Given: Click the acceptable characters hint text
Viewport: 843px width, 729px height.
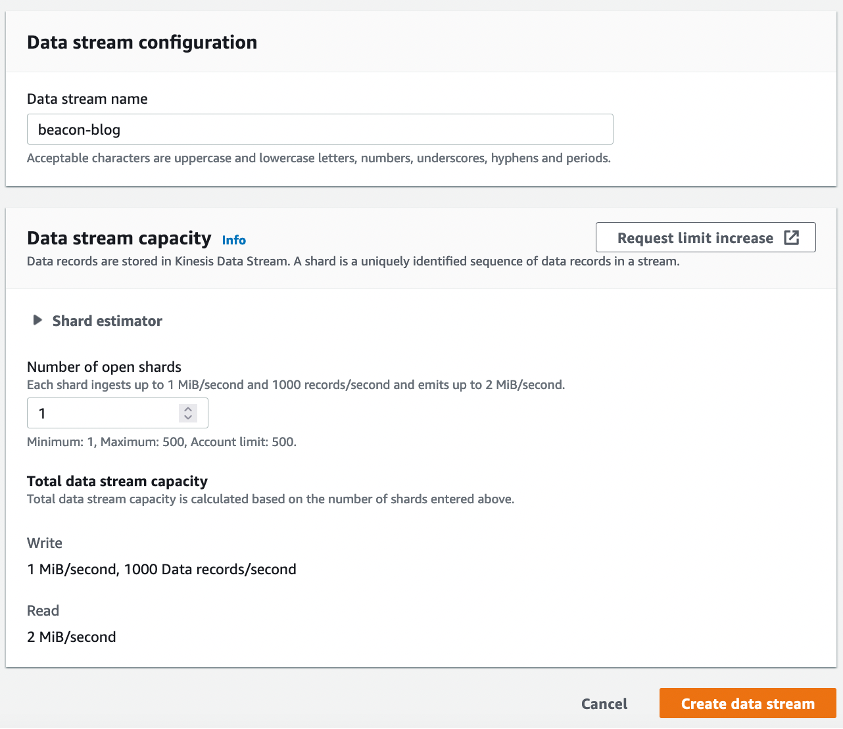Looking at the screenshot, I should pyautogui.click(x=318, y=158).
